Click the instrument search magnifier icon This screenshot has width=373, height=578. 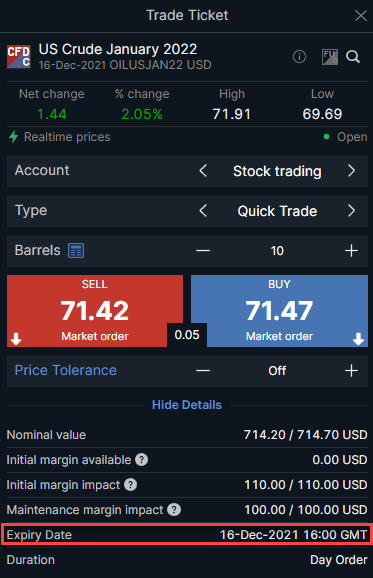(x=353, y=57)
